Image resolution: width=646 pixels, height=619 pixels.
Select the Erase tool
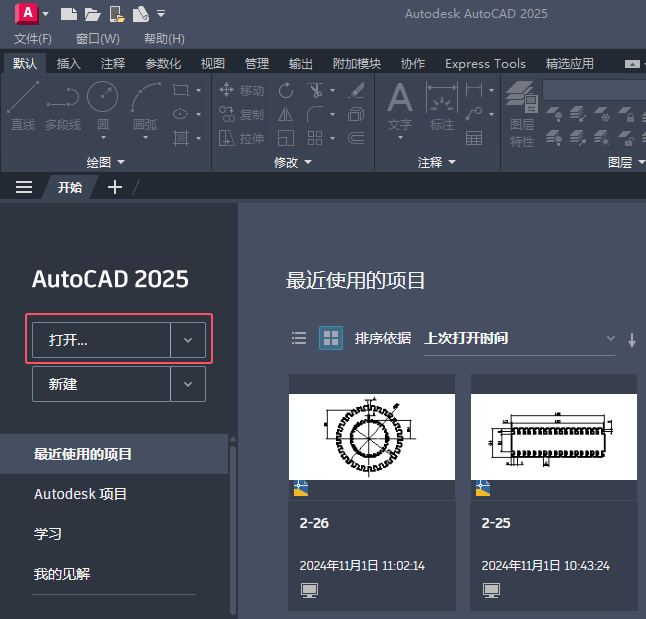point(356,90)
